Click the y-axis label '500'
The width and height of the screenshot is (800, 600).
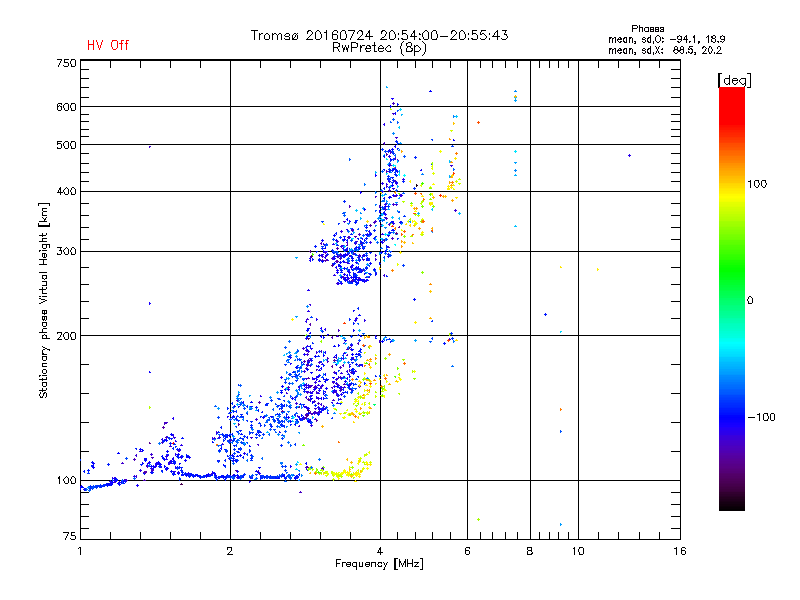pyautogui.click(x=66, y=145)
